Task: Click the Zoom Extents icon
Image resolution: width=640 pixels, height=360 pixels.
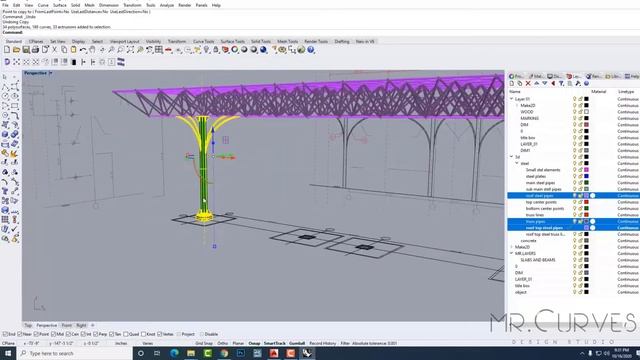Action: [130, 50]
